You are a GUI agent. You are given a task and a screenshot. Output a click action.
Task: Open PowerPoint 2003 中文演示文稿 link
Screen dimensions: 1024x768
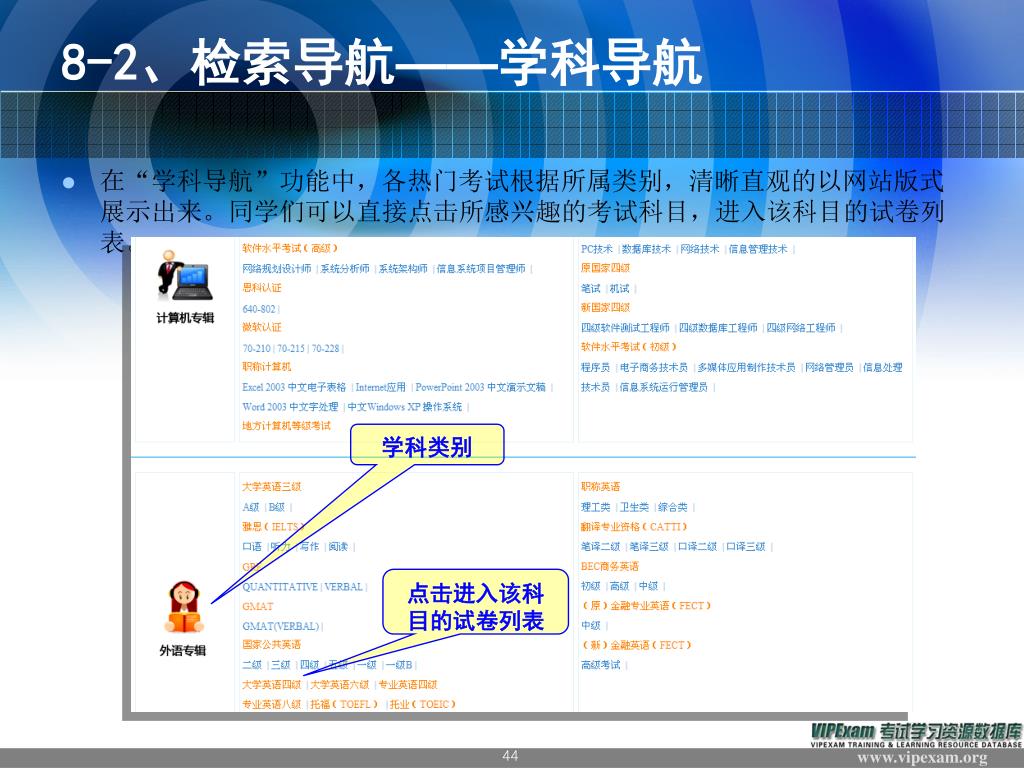480,387
